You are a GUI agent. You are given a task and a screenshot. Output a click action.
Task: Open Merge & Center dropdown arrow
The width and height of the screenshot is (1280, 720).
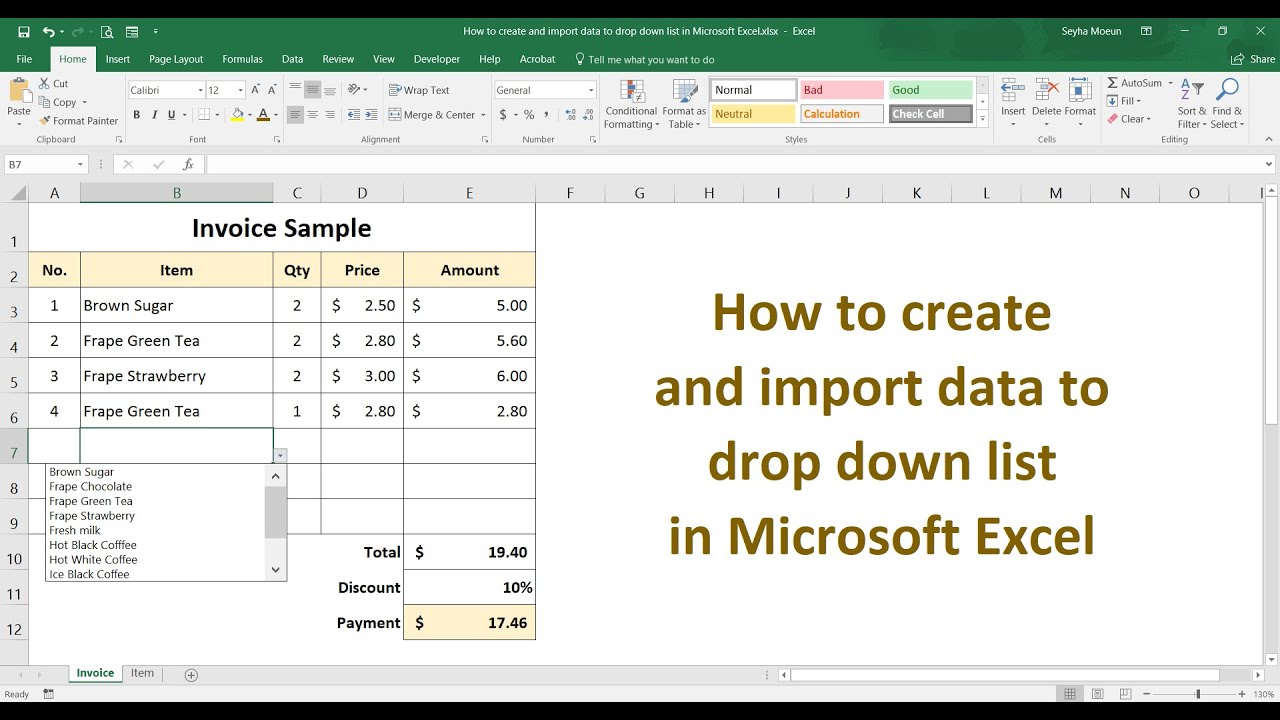pyautogui.click(x=483, y=115)
